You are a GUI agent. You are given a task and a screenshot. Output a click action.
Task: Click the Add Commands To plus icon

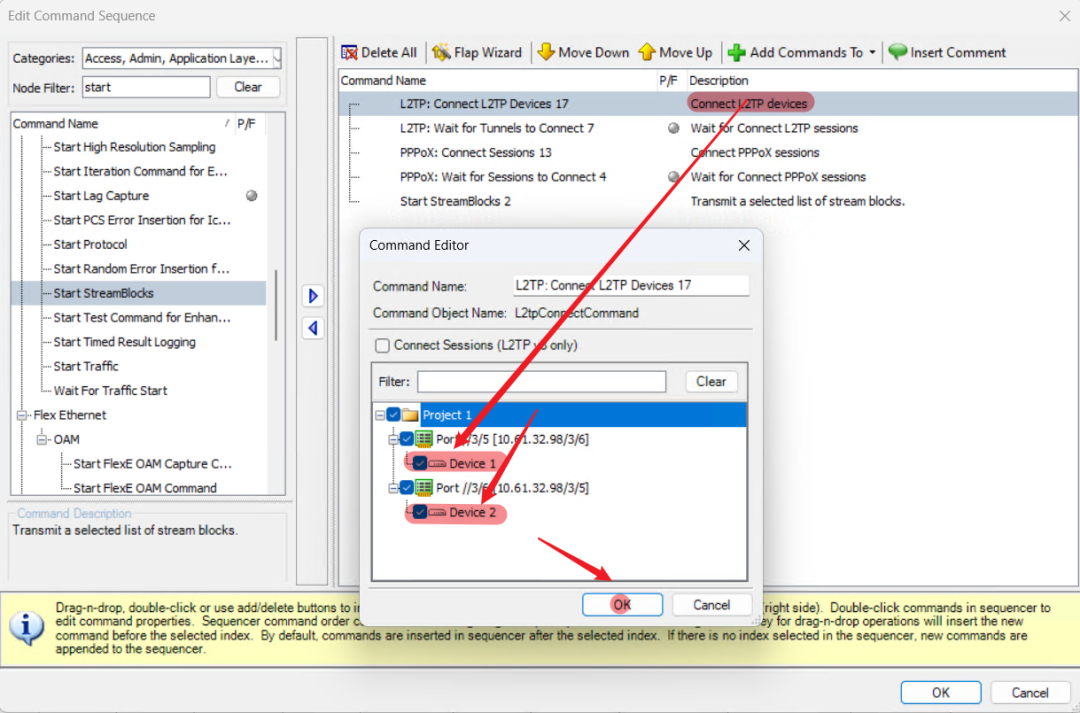tap(737, 53)
